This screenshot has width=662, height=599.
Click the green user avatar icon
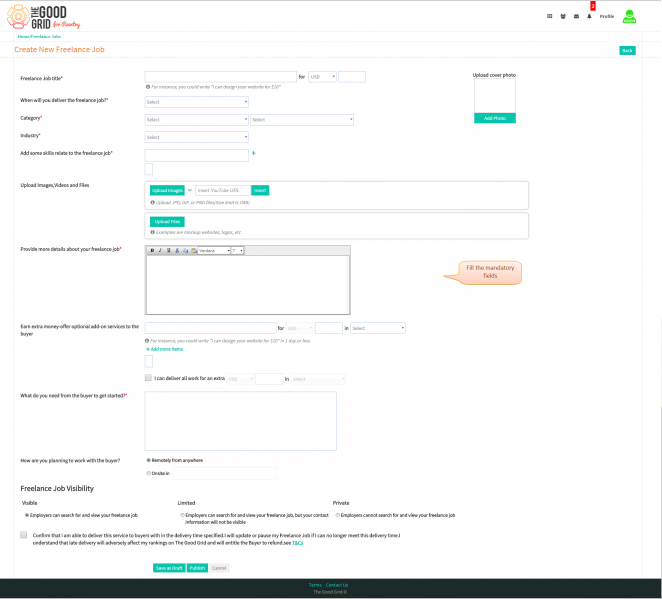click(629, 16)
